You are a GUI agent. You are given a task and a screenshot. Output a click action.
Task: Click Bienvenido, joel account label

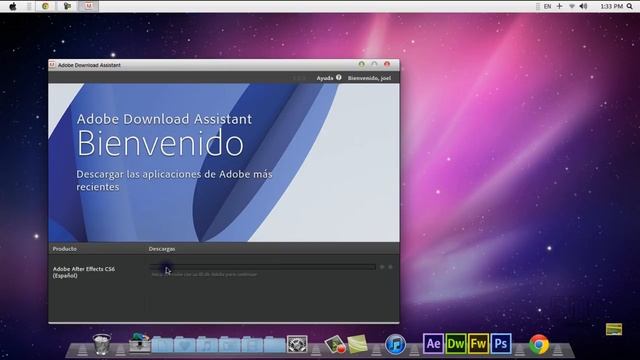[x=369, y=78]
